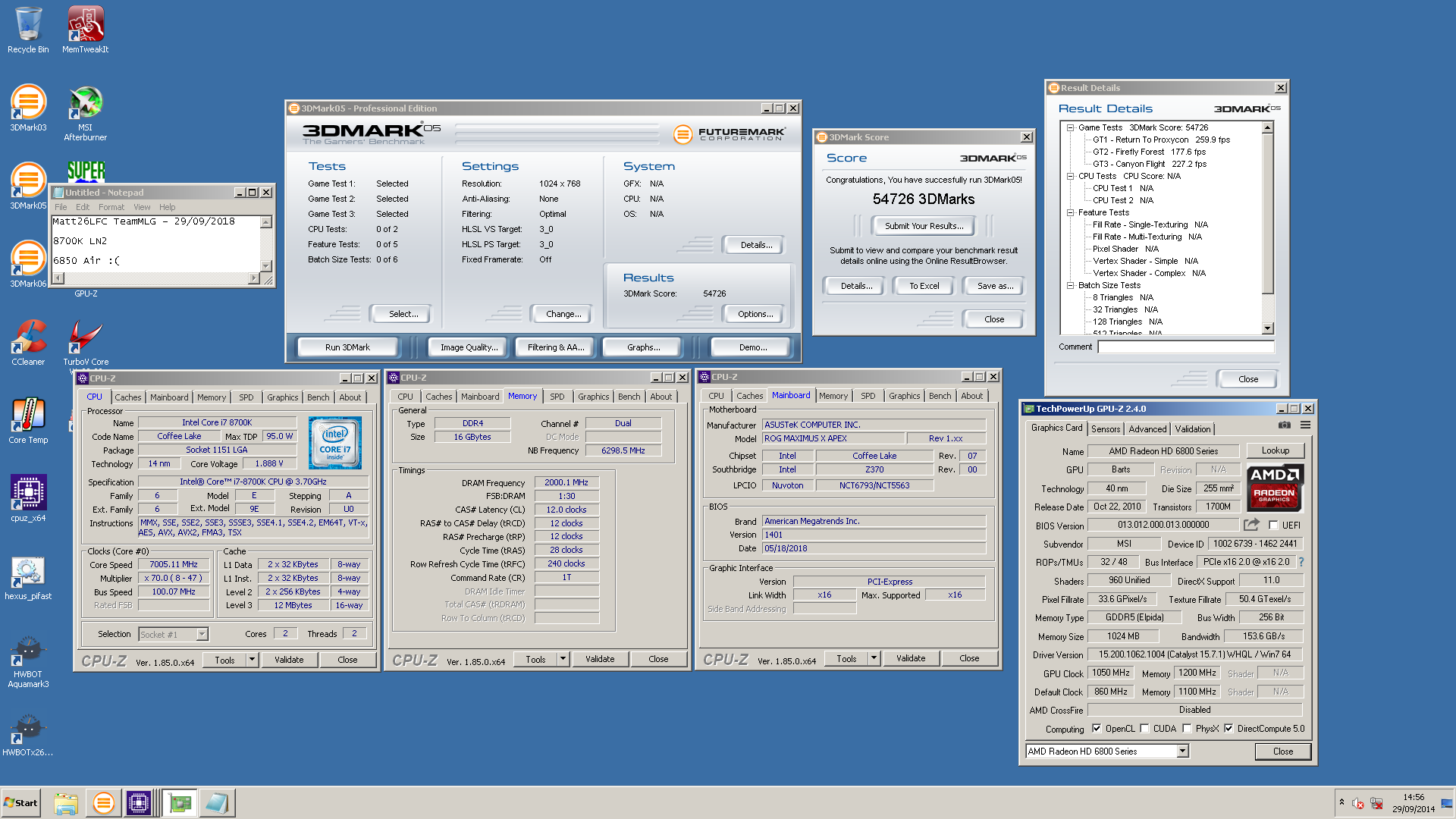This screenshot has width=1456, height=819.
Task: Click the Lookup button in GPU-Z
Action: pos(1275,450)
